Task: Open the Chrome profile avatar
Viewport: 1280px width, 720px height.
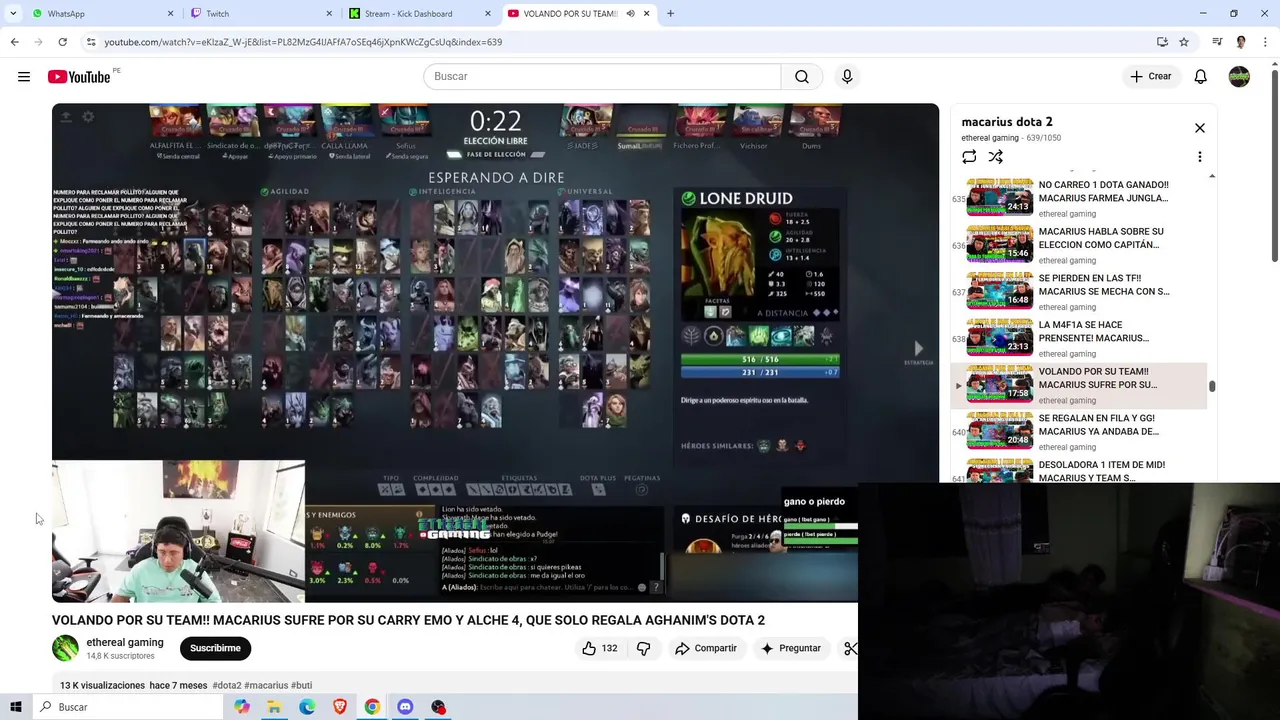Action: (1241, 42)
